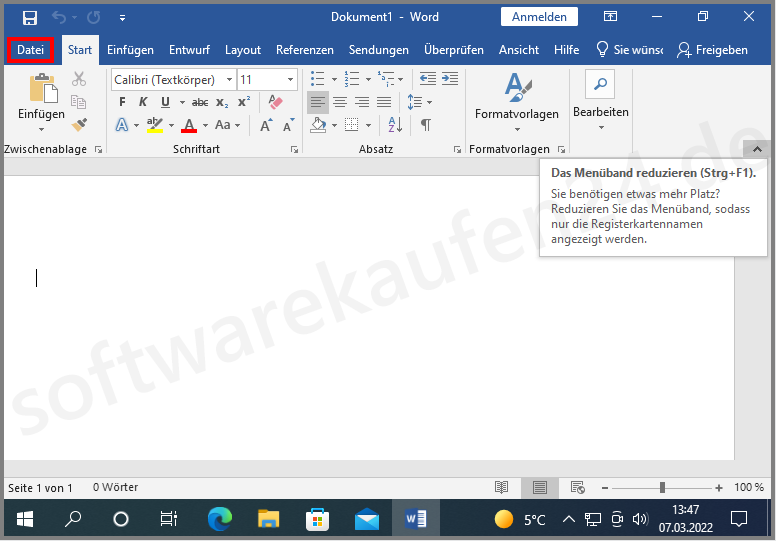776x541 pixels.
Task: Toggle bold formatting (F)
Action: click(x=122, y=102)
